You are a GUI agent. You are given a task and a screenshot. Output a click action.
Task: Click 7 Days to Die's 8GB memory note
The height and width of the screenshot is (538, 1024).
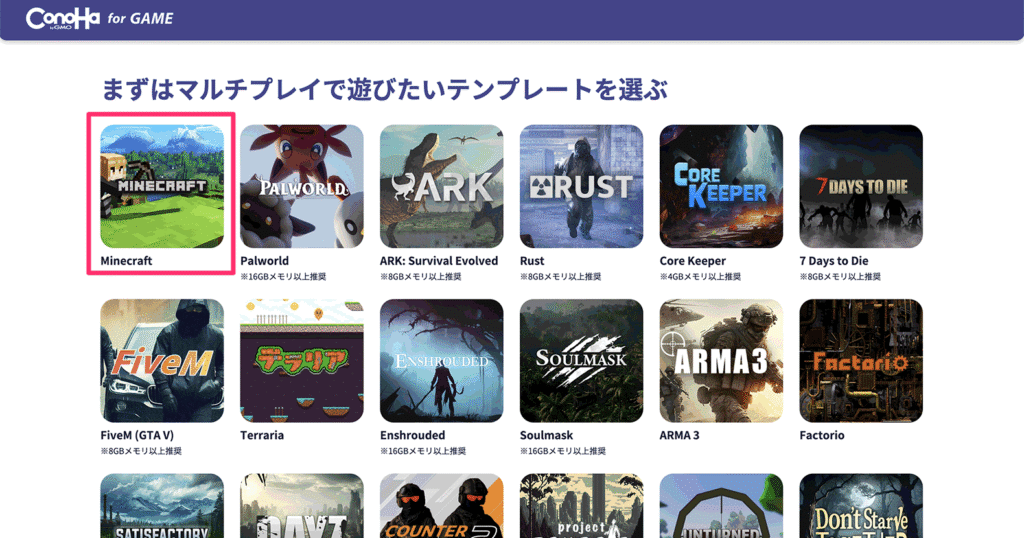(840, 277)
